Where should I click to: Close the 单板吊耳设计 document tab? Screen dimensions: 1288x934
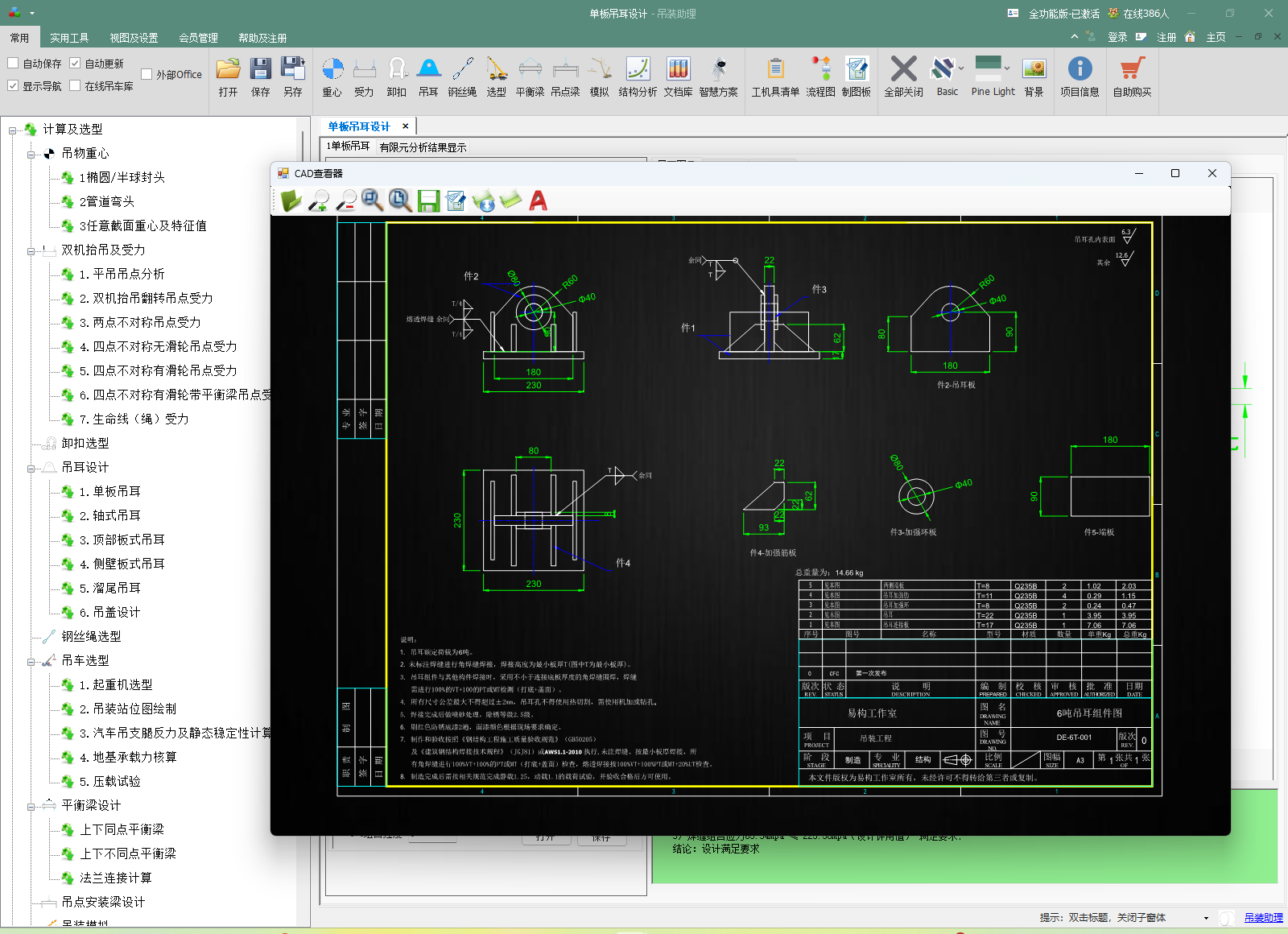point(405,126)
